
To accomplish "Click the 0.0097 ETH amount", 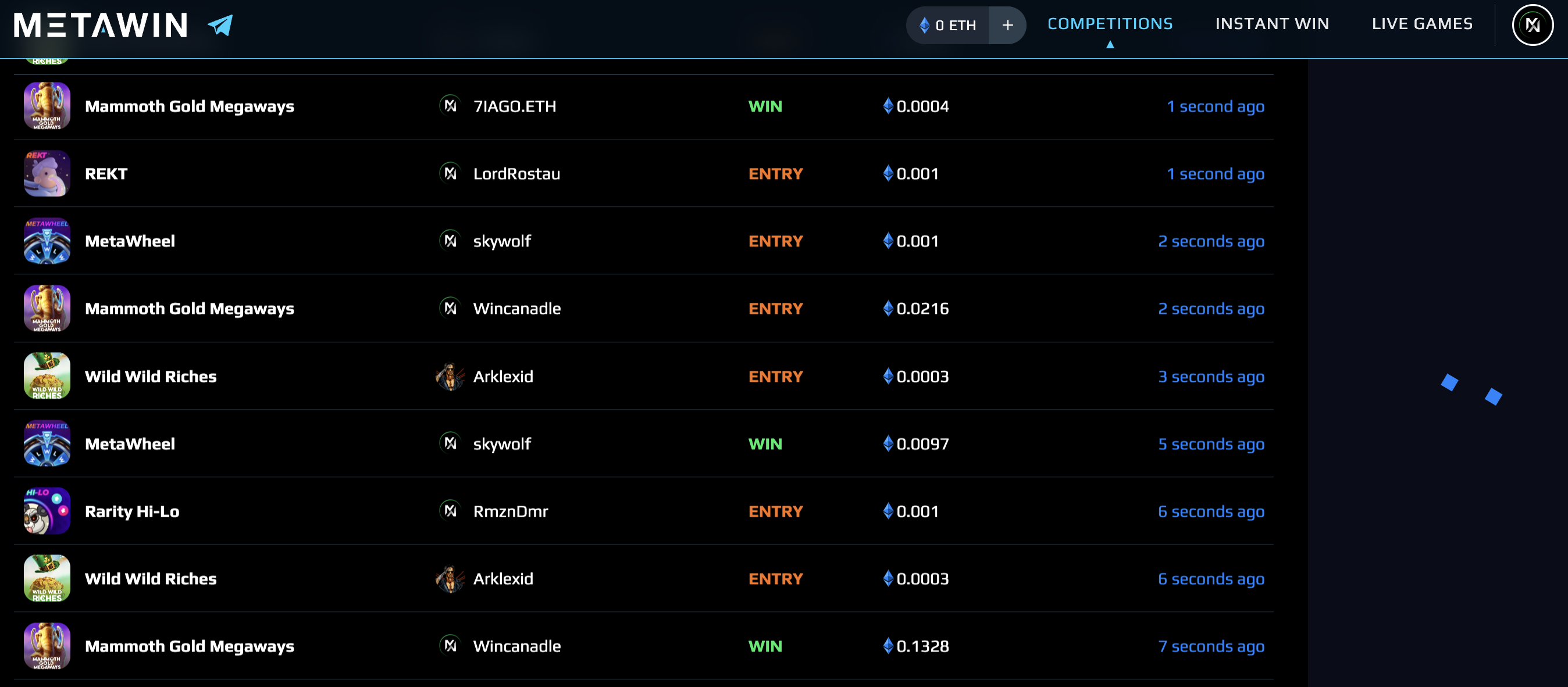I will [922, 444].
